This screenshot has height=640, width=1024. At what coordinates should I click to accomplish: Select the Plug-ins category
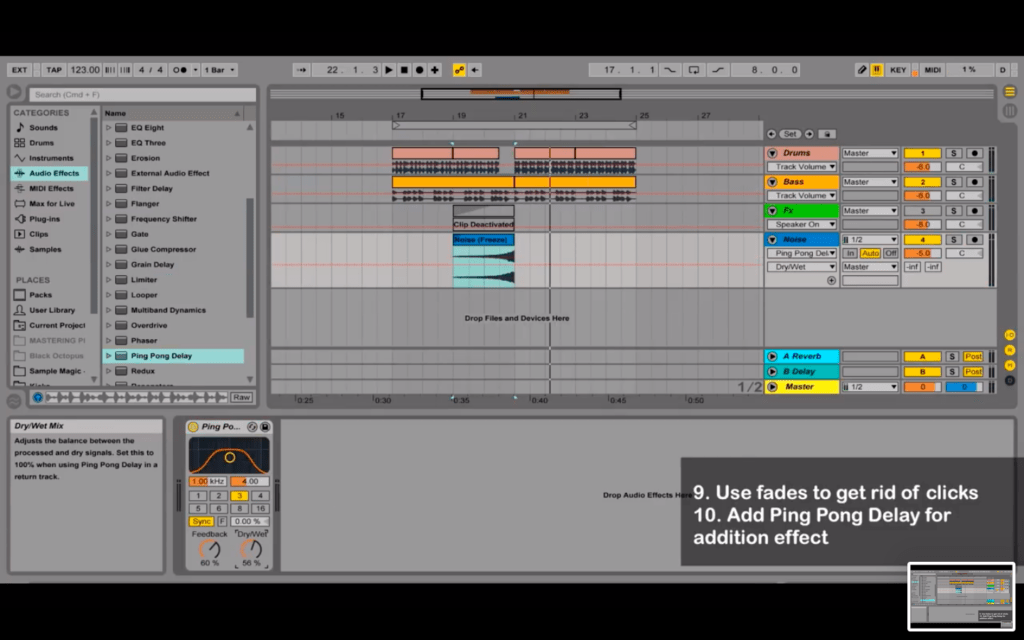tap(44, 219)
